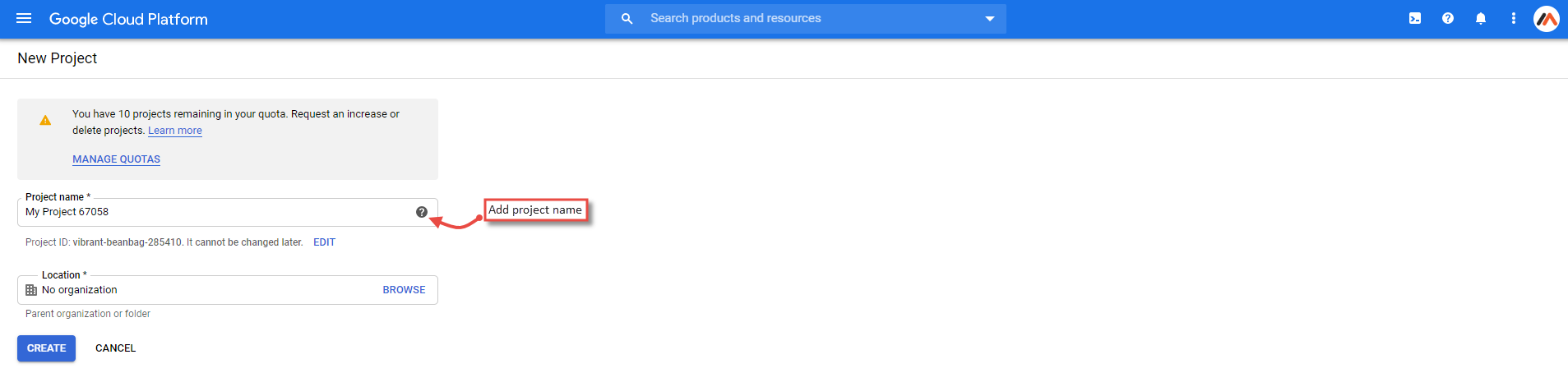Viewport: 1568px width, 373px height.
Task: Edit the Project ID
Action: pos(324,242)
